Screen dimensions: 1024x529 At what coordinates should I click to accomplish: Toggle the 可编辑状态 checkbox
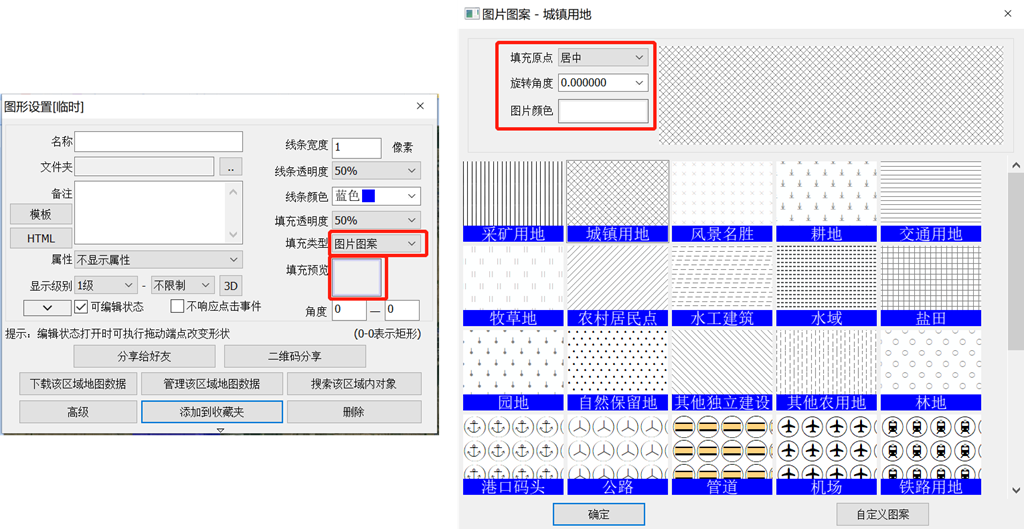coord(82,306)
